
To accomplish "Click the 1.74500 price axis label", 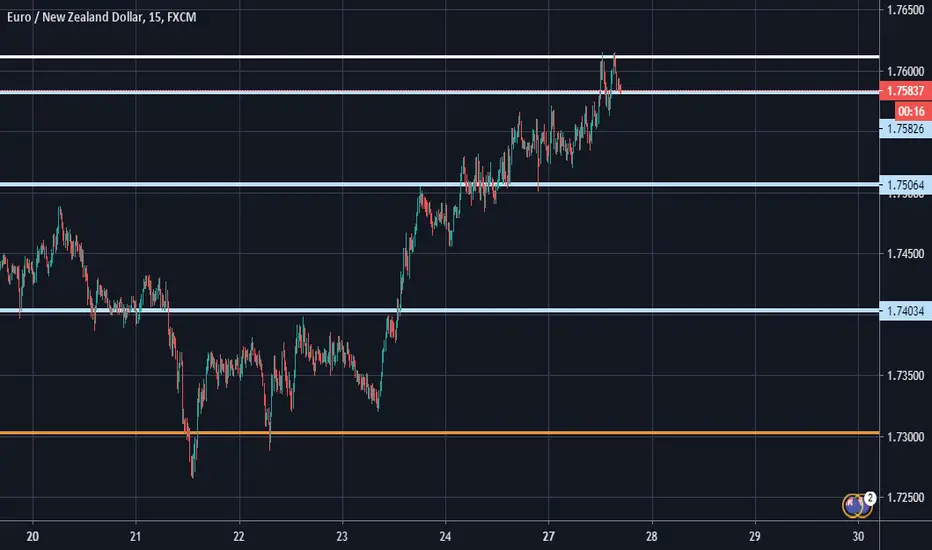I will pos(905,254).
